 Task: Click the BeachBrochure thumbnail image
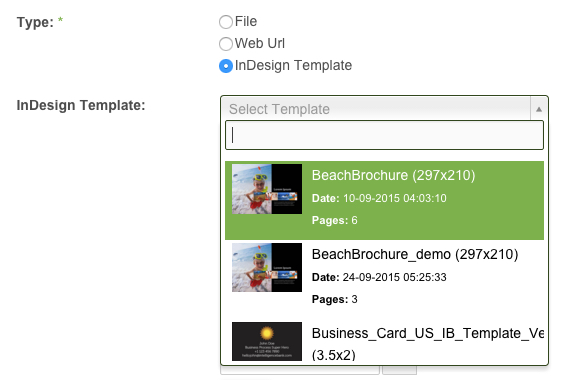(267, 189)
